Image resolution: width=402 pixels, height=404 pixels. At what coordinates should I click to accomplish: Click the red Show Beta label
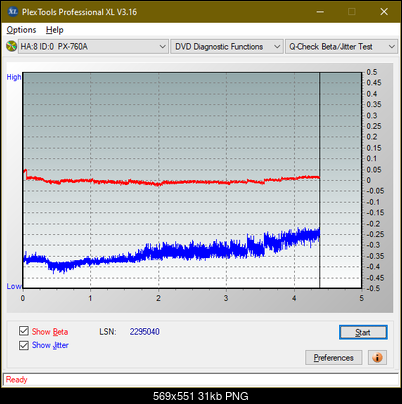tap(50, 332)
